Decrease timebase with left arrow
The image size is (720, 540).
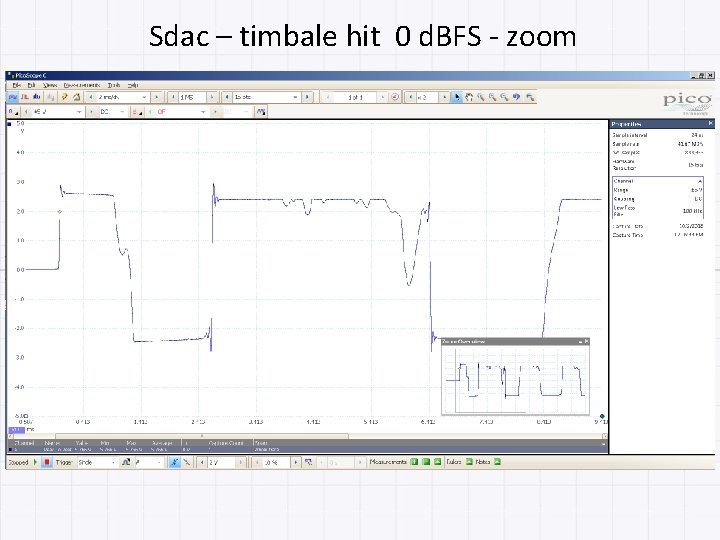90,97
